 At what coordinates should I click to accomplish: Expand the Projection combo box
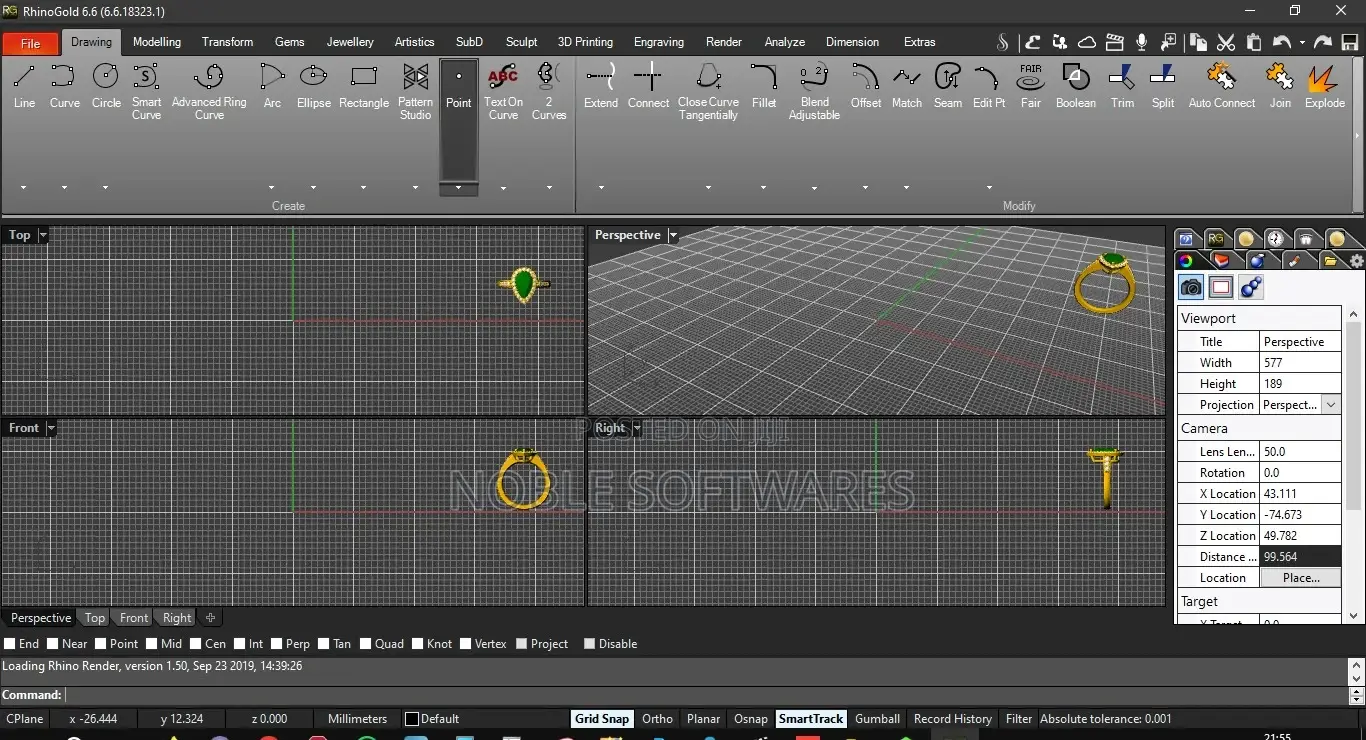pos(1330,405)
